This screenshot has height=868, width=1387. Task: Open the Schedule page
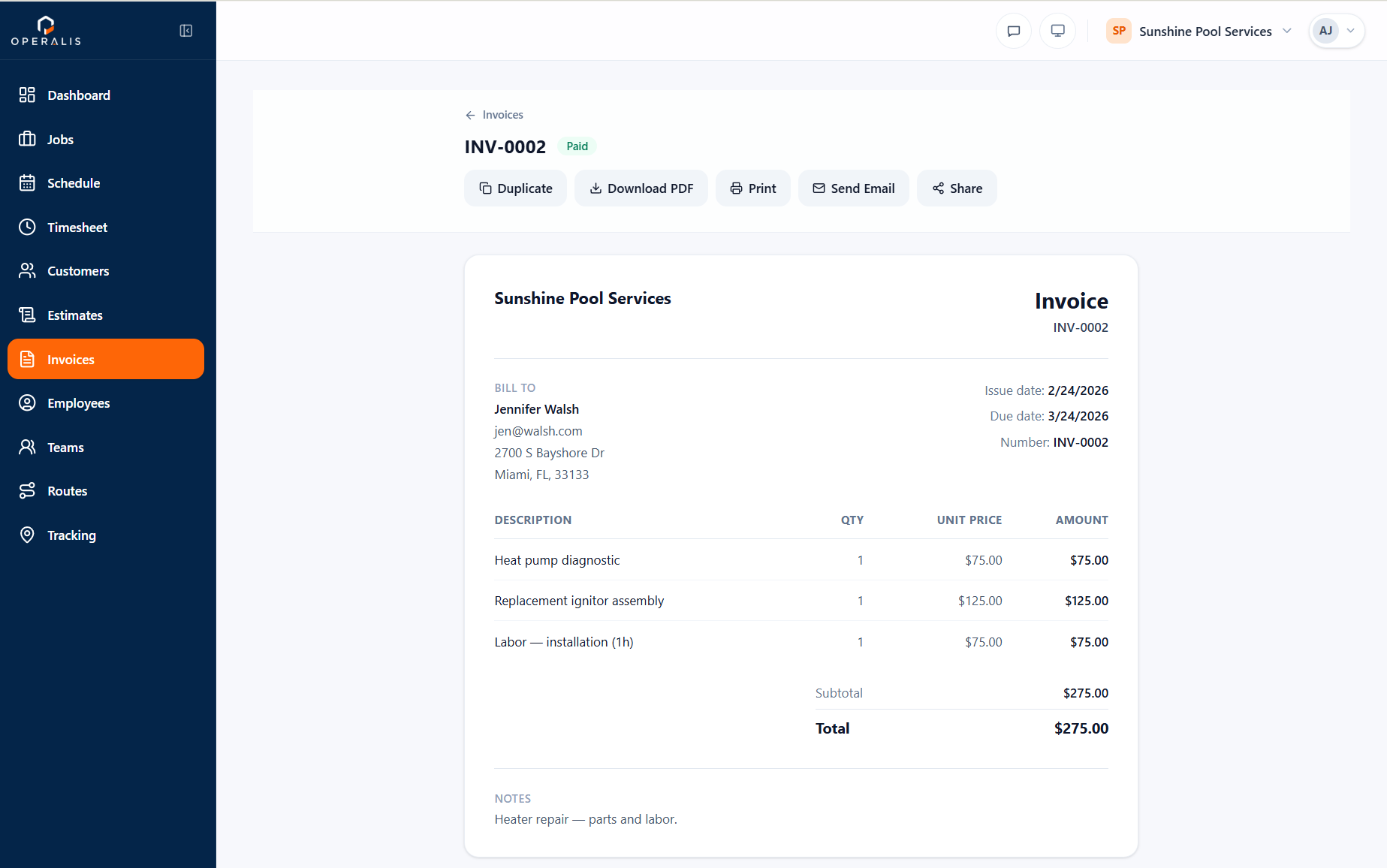106,182
